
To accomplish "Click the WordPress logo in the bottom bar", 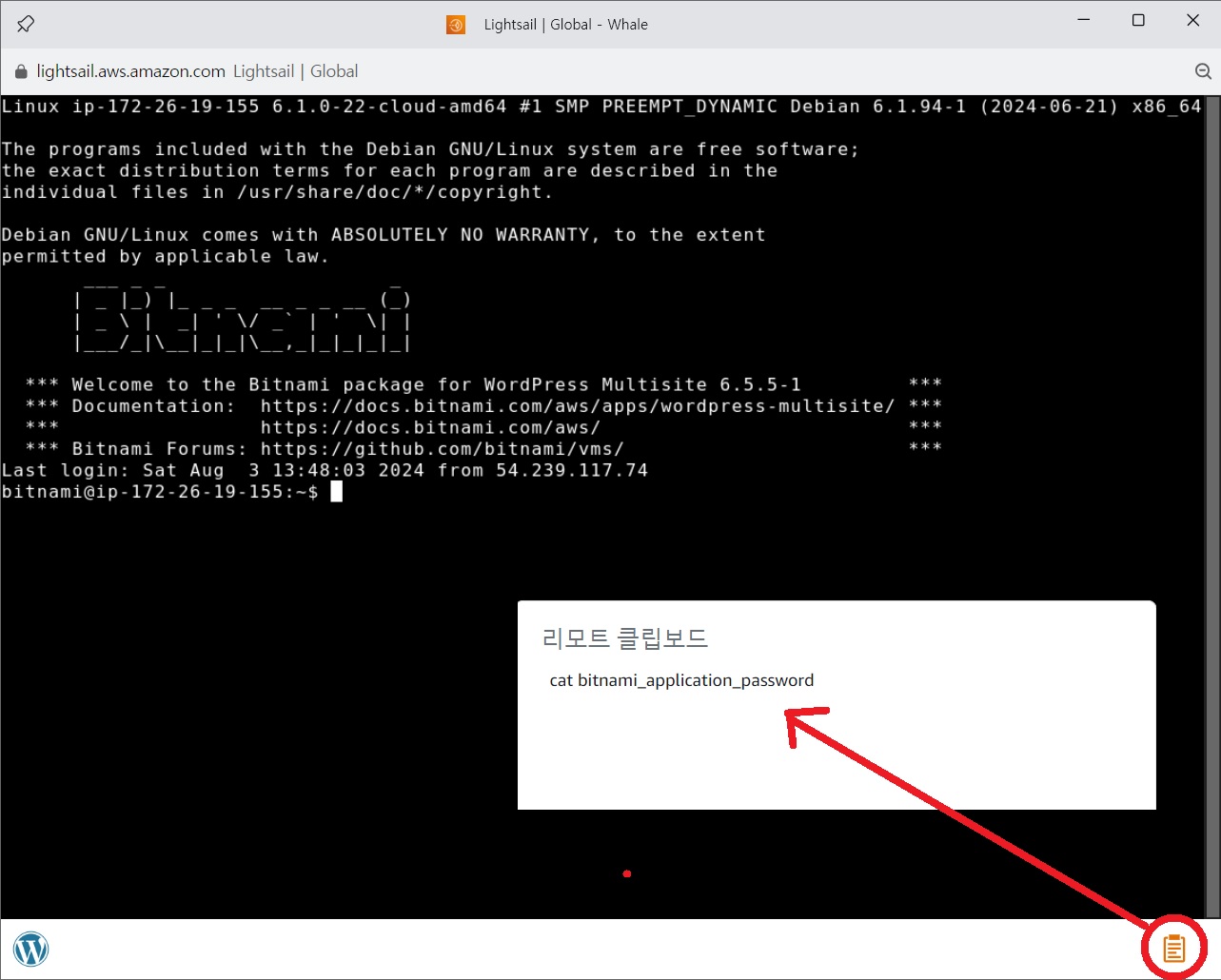I will coord(31,948).
